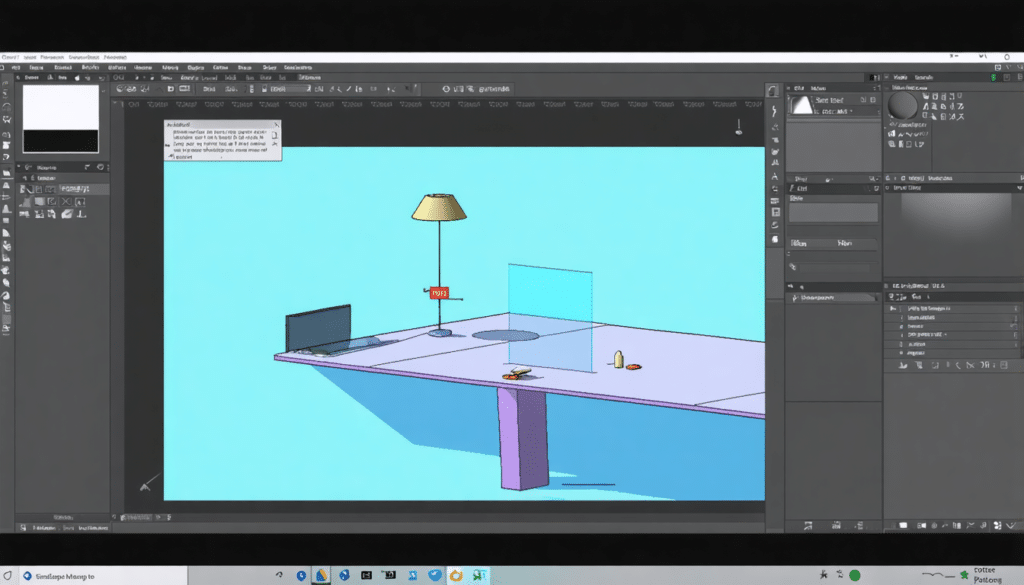Click the white blob icon in narrow vertical strip
Screen dimensions: 1024x585
click(775, 239)
